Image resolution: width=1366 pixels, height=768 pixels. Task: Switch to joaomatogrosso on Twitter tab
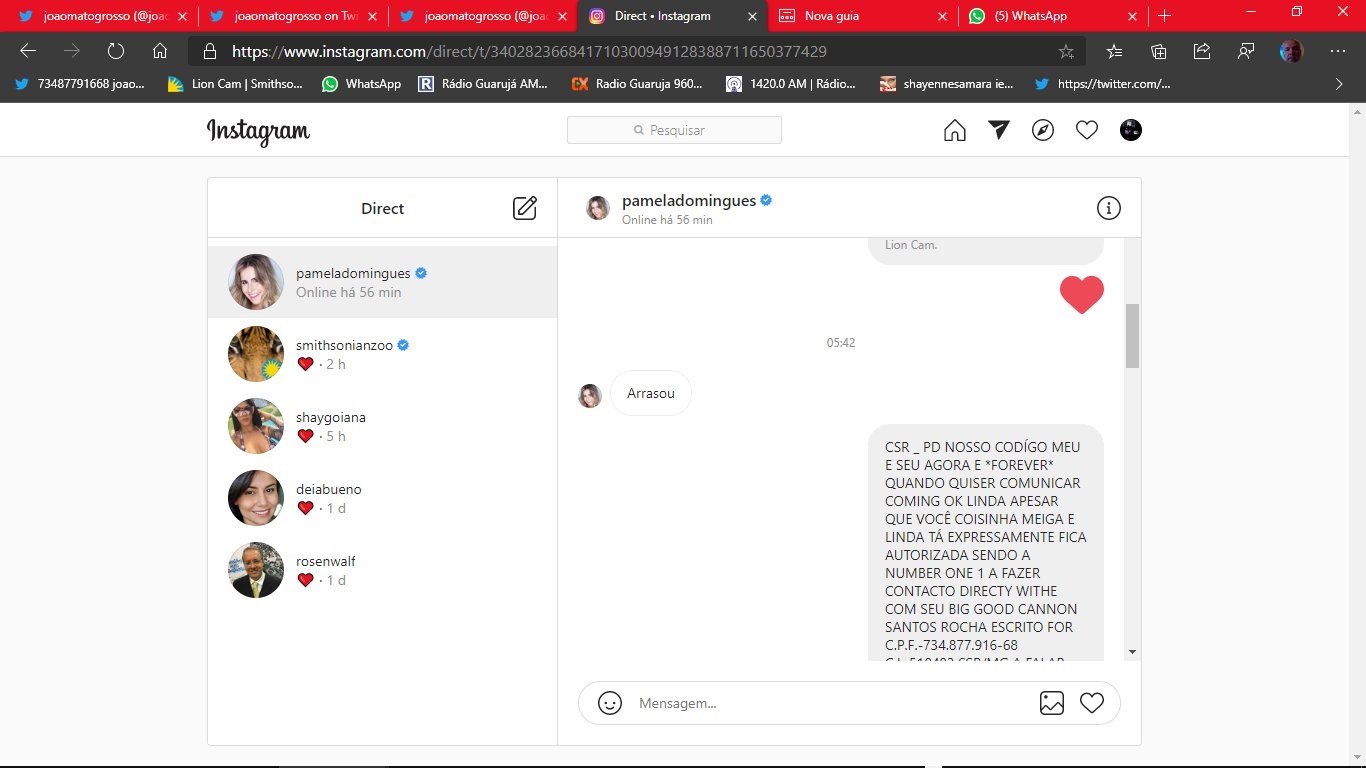293,16
